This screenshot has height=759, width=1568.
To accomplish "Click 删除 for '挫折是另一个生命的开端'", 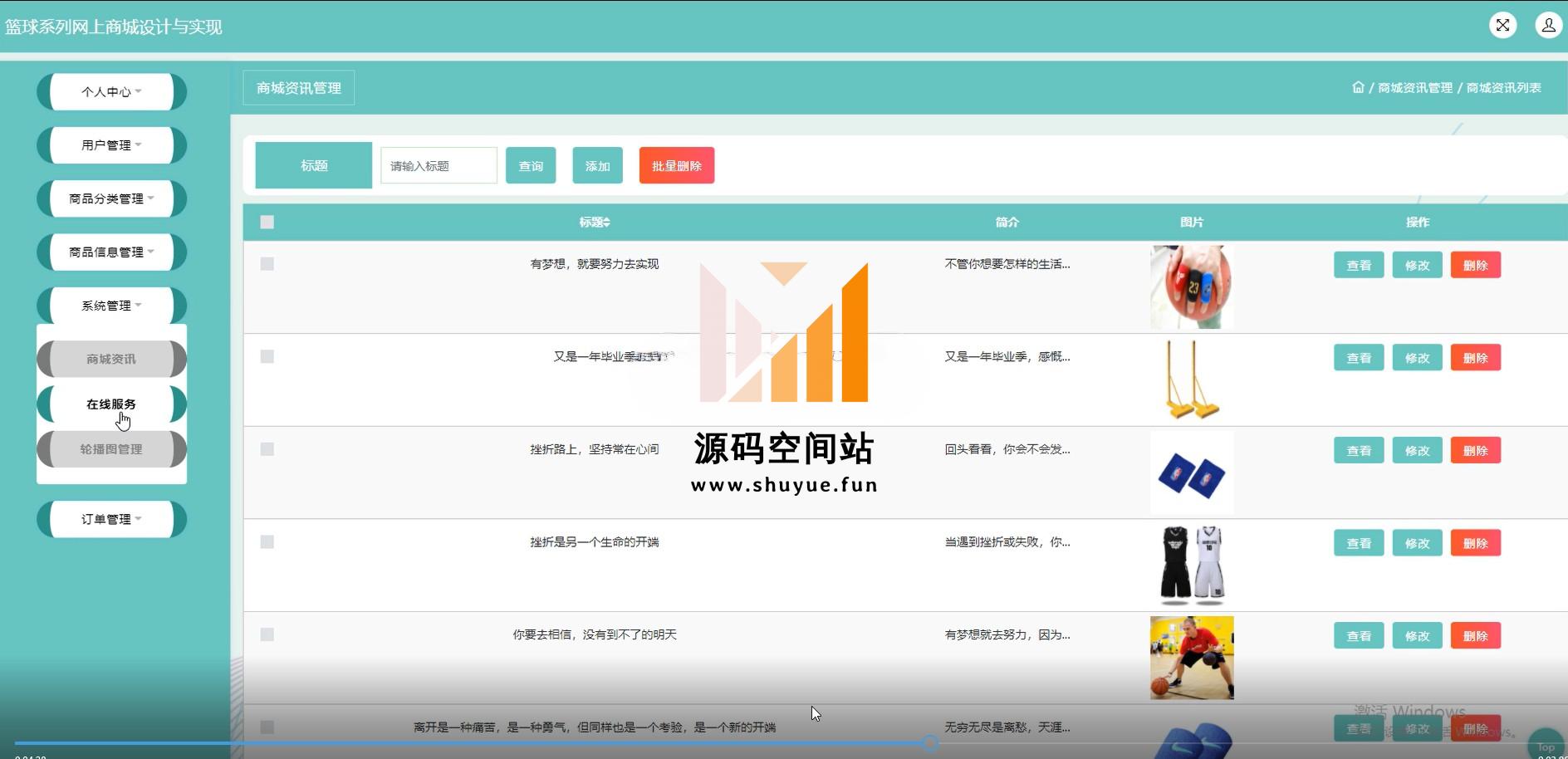I will 1475,543.
